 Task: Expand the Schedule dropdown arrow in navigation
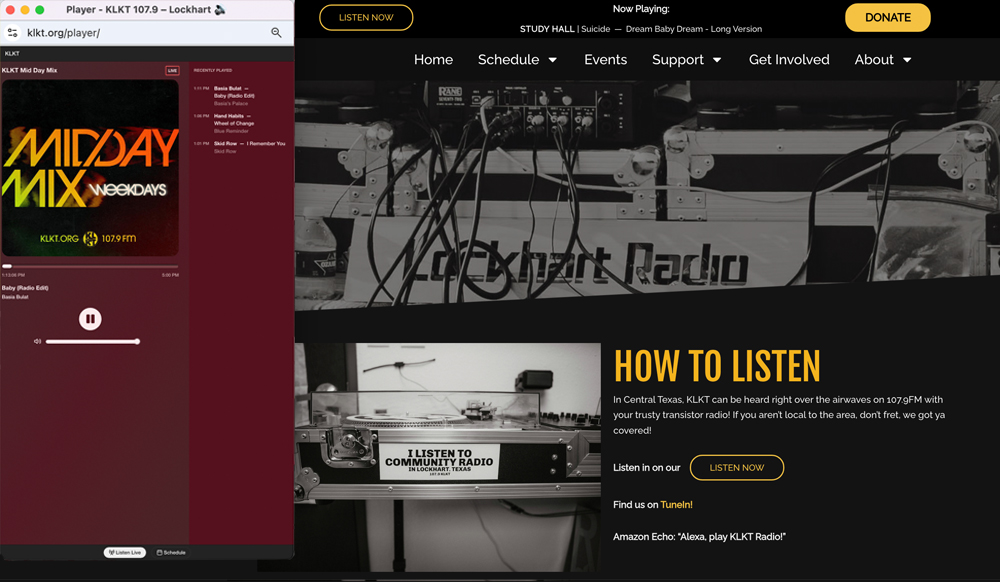coord(553,60)
